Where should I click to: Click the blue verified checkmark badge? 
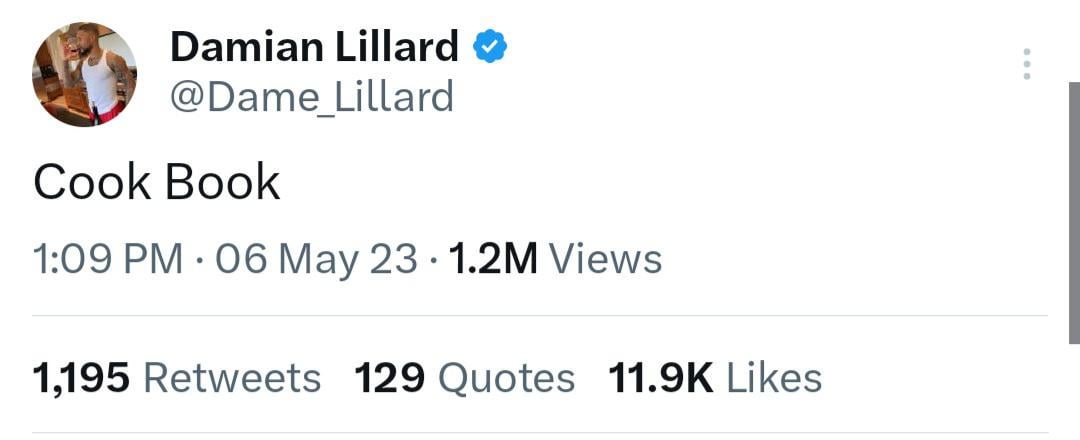click(490, 46)
